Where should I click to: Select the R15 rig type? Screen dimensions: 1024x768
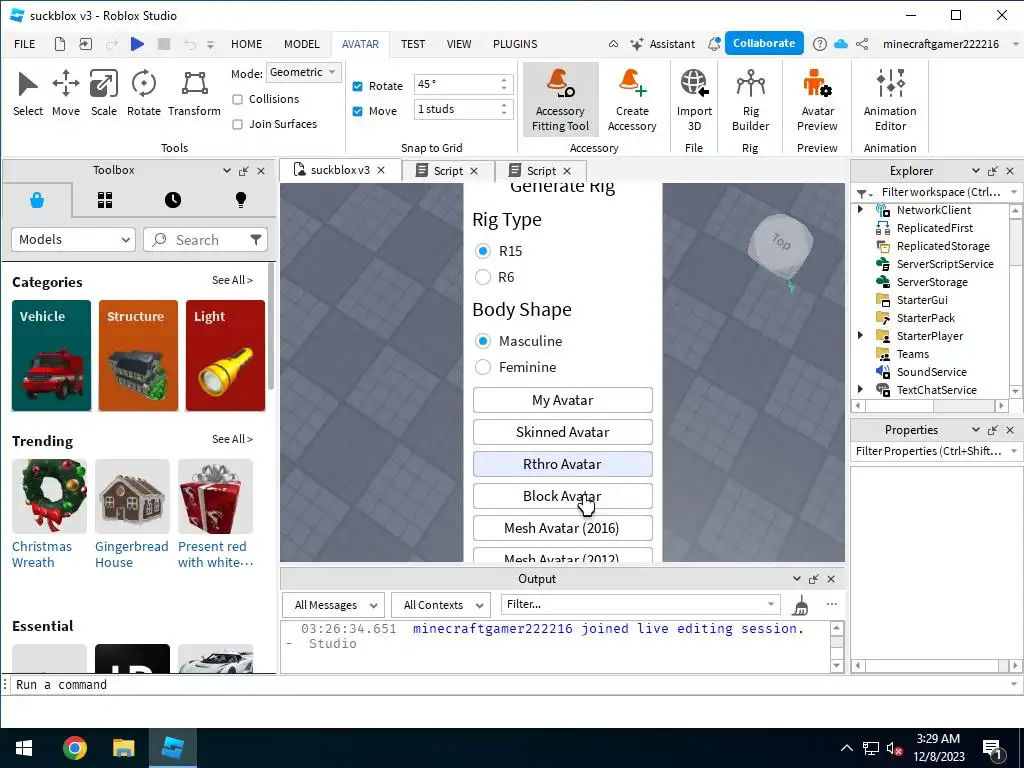[x=483, y=251]
